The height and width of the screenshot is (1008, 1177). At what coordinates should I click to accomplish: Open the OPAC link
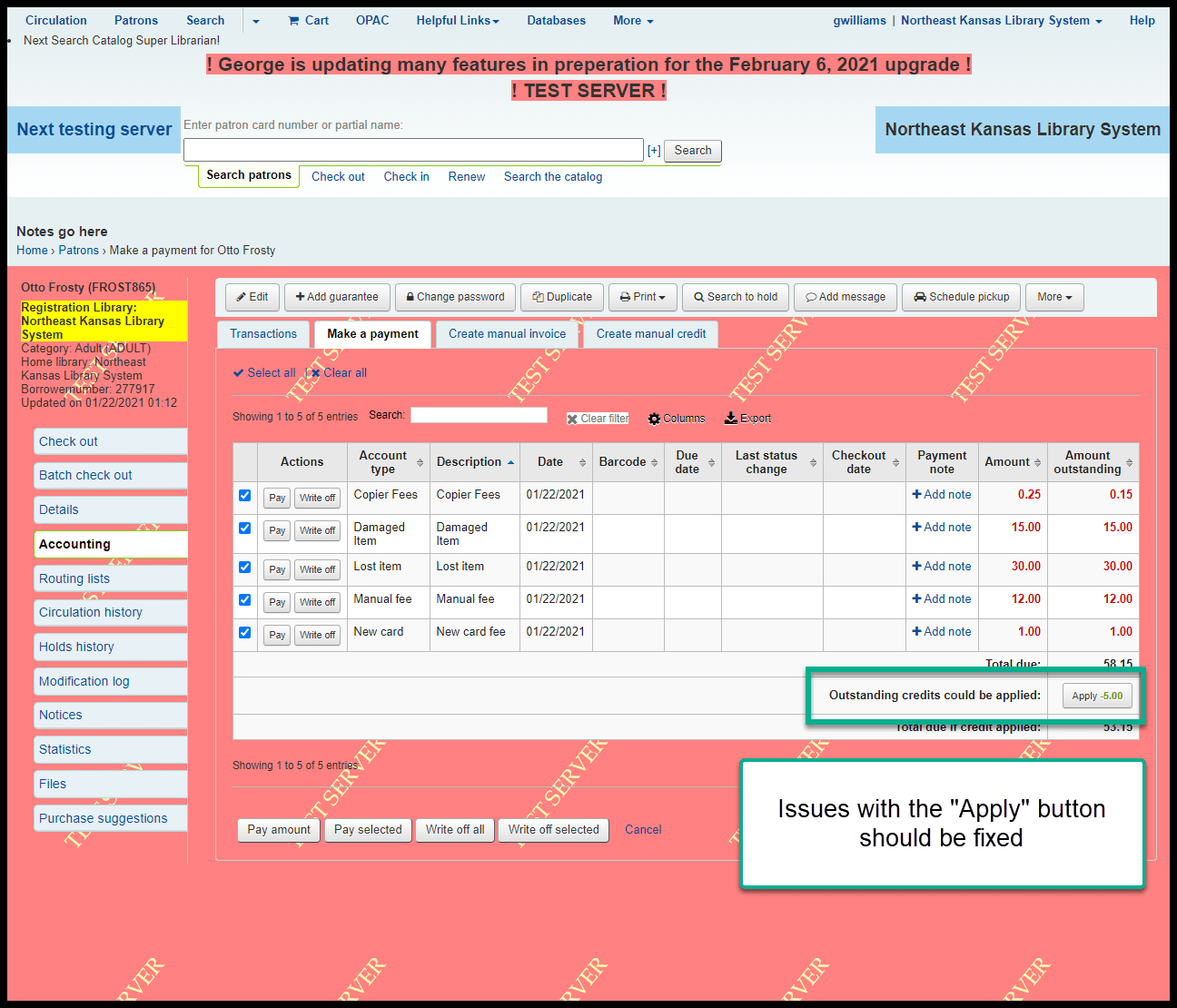[x=372, y=20]
